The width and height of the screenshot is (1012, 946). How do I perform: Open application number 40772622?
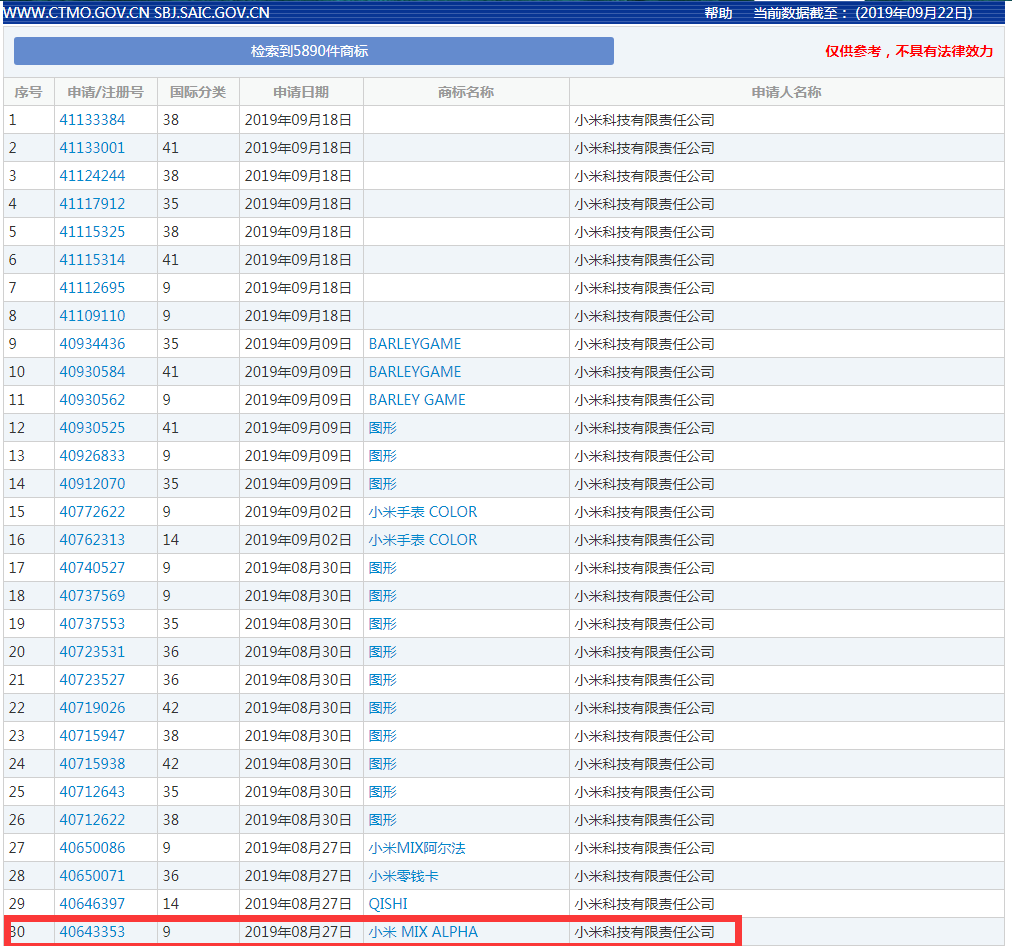click(92, 512)
